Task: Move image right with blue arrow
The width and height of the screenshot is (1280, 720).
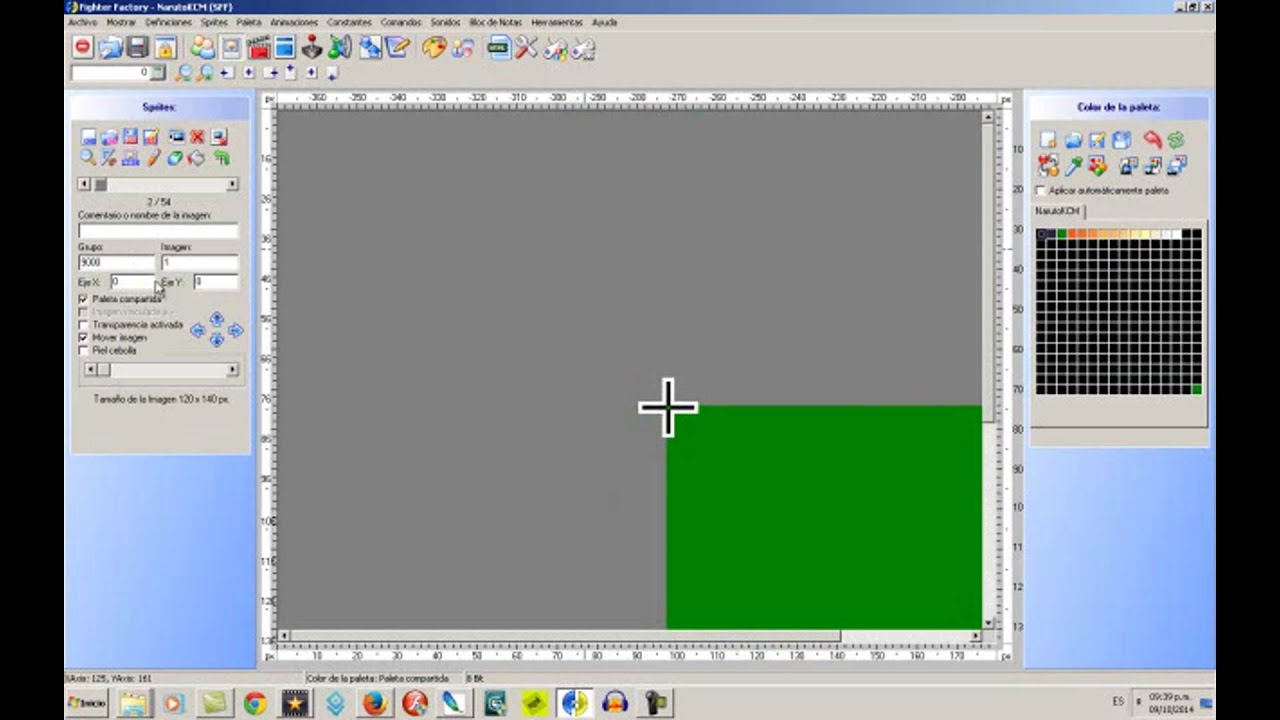Action: 236,330
